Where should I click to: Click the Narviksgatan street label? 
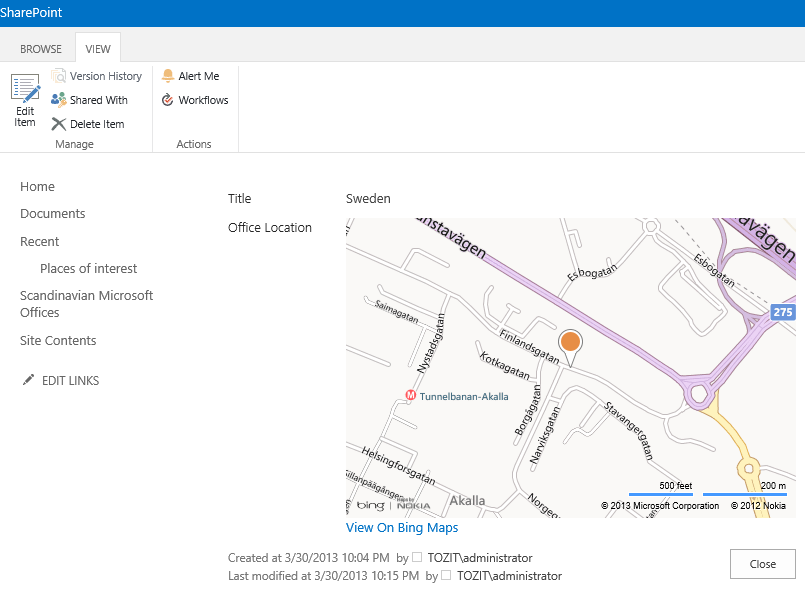(x=544, y=435)
